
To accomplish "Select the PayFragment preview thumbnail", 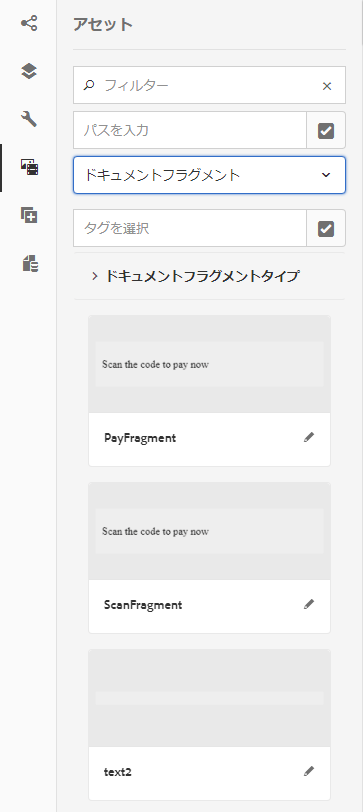I will [x=209, y=364].
